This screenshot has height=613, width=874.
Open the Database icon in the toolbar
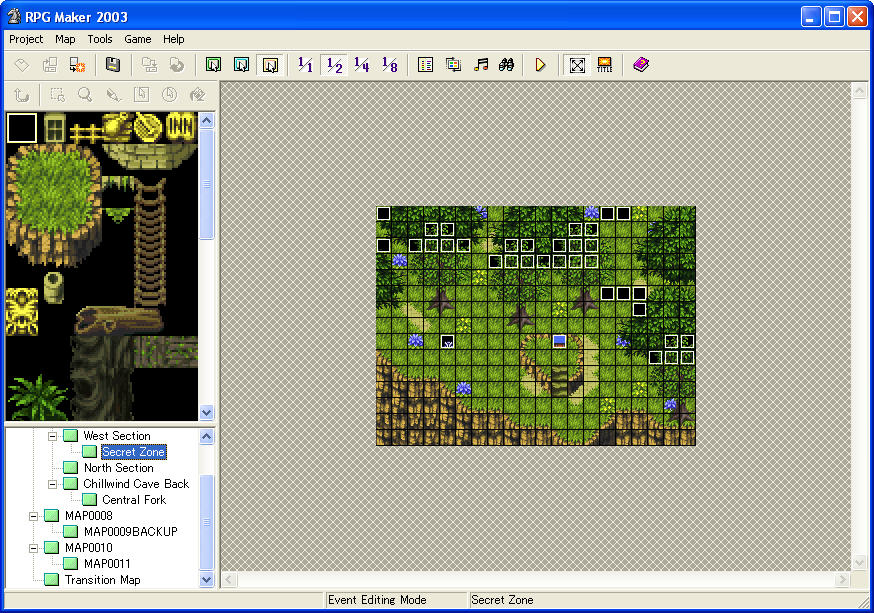pyautogui.click(x=426, y=65)
